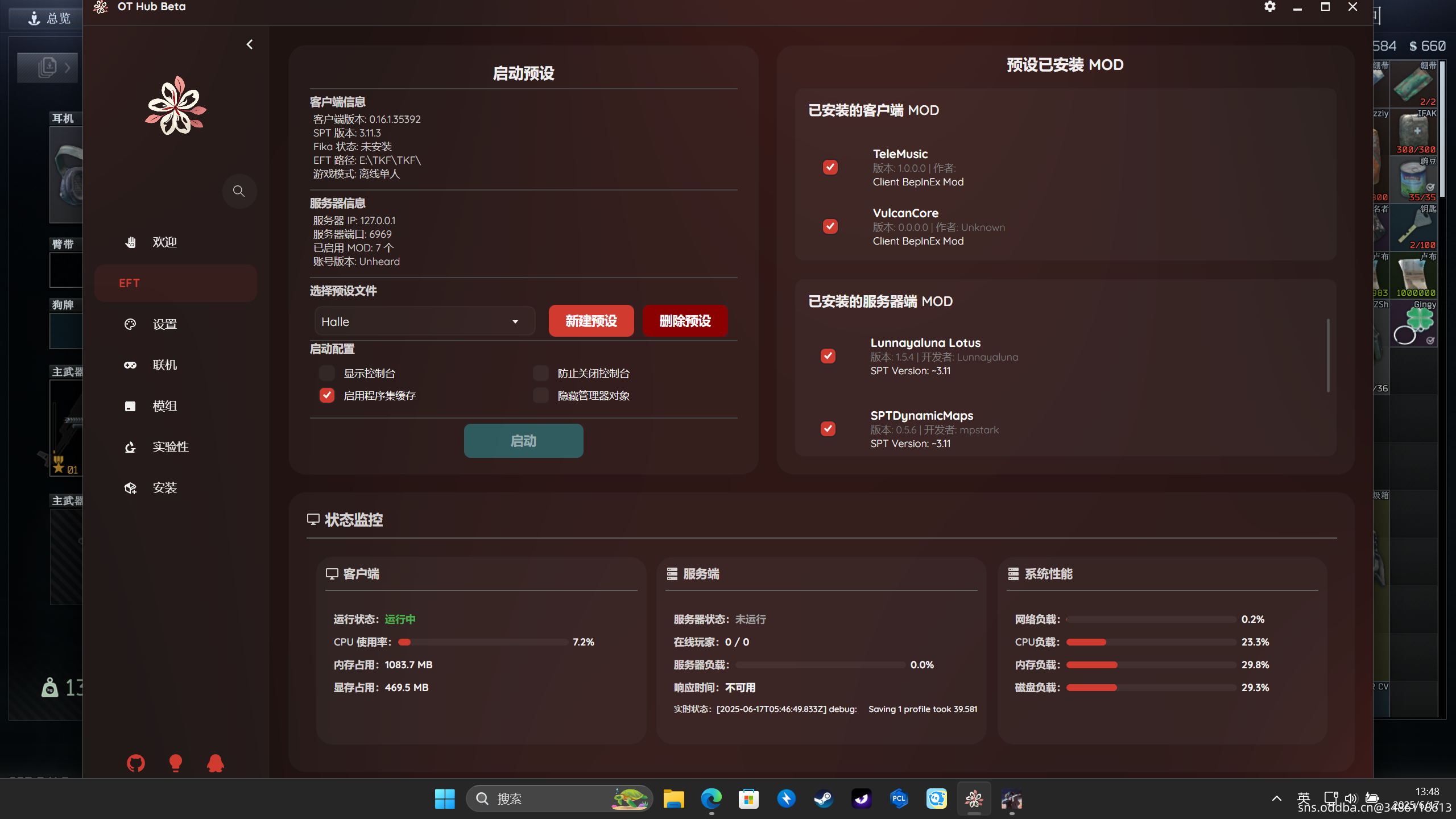Image resolution: width=1456 pixels, height=819 pixels.
Task: Disable the 启用程序集缓存 checkbox
Action: (x=326, y=395)
